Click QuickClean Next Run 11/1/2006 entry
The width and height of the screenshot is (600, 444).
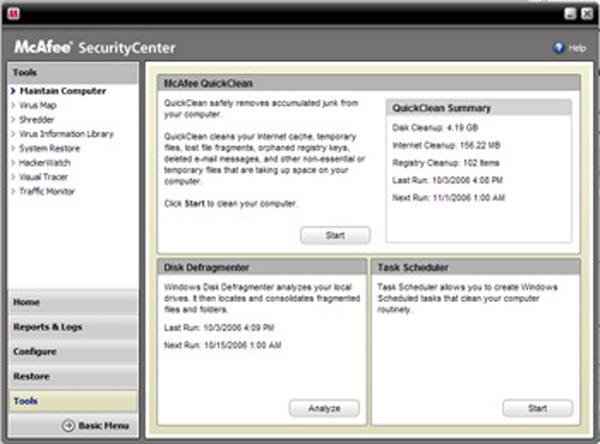tap(448, 198)
